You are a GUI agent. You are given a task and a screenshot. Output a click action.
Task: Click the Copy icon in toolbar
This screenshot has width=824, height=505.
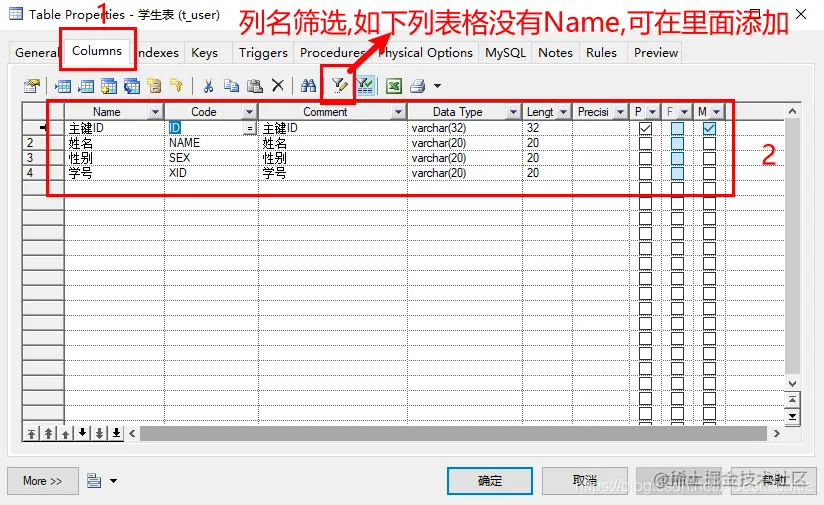[x=231, y=86]
